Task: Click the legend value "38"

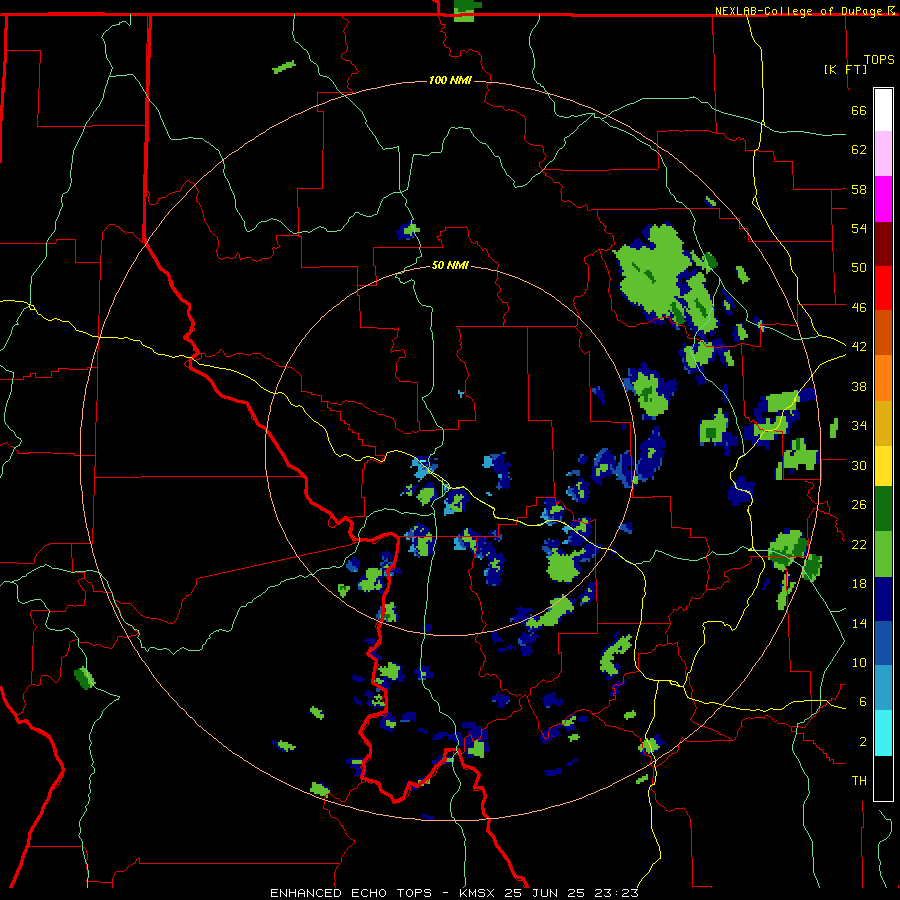Action: [859, 386]
